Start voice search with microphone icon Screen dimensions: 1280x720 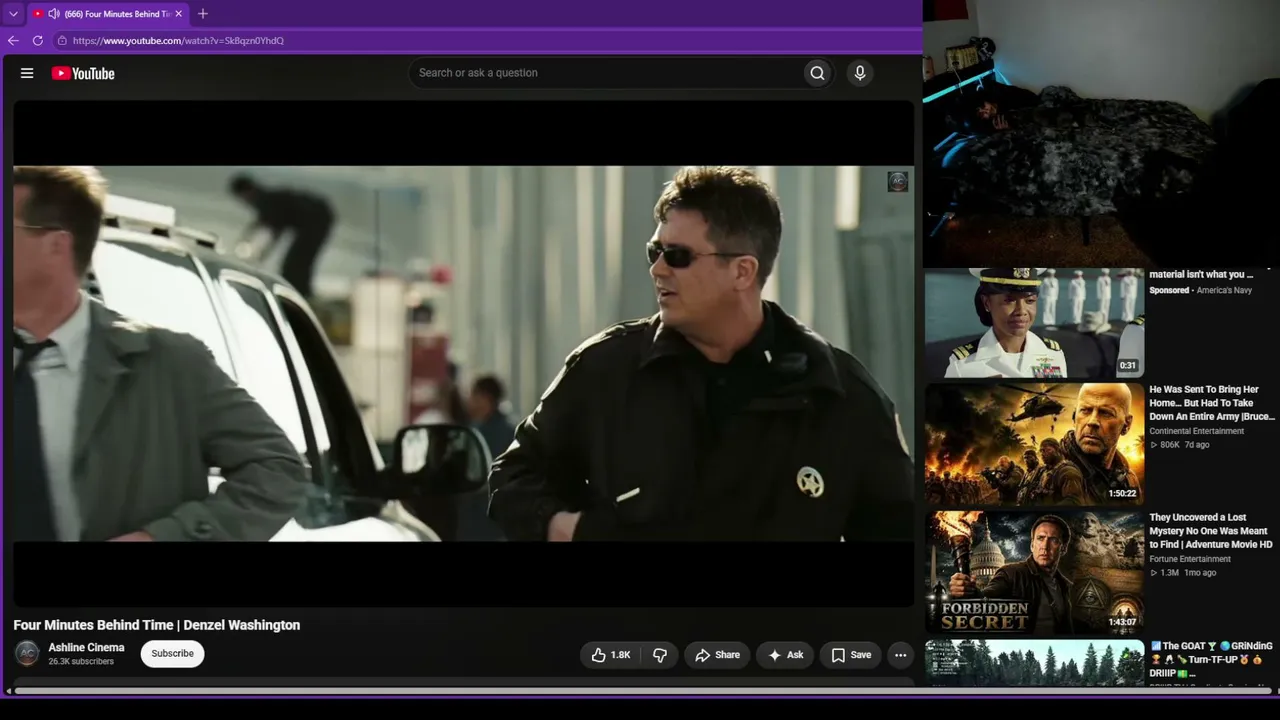click(859, 73)
